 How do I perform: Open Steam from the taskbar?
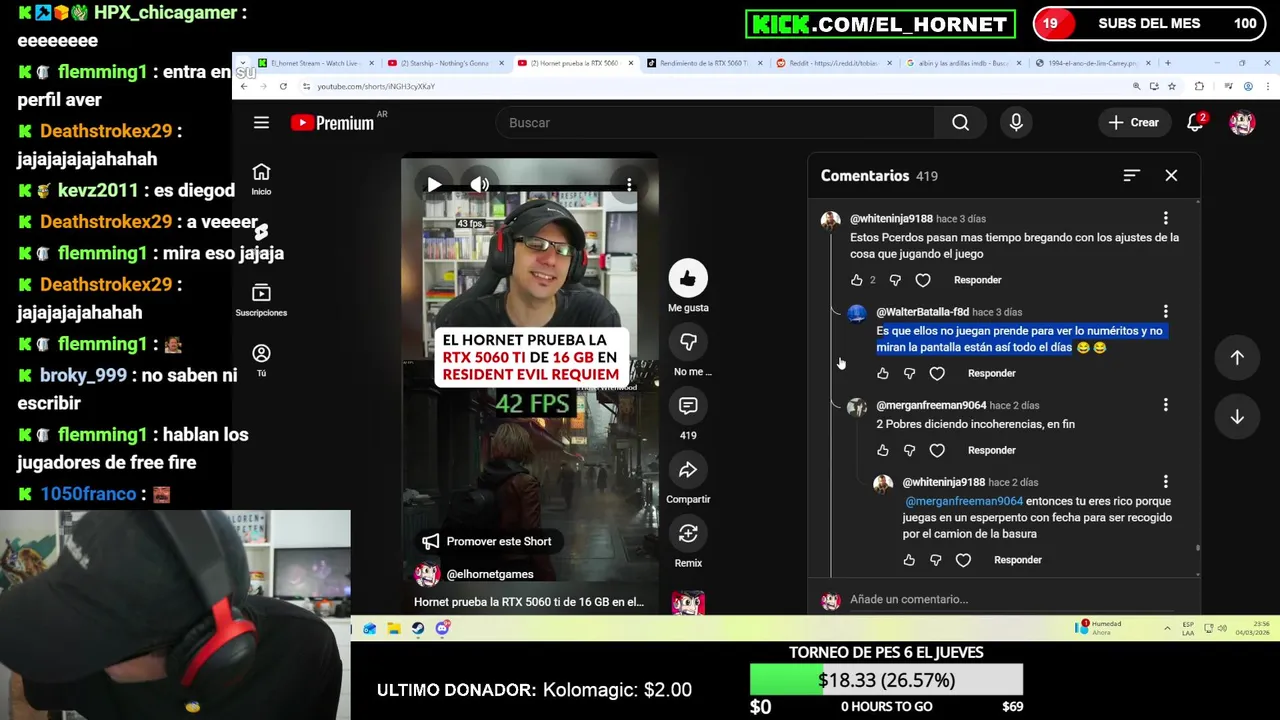[x=418, y=628]
